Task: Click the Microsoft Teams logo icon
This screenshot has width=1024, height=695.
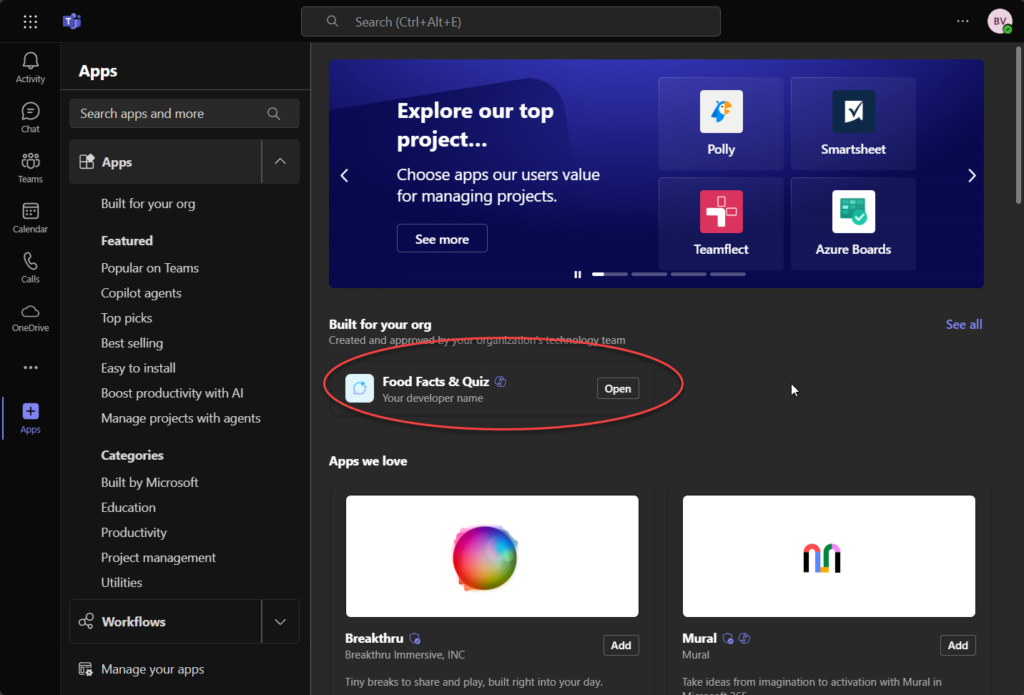Action: pyautogui.click(x=72, y=22)
